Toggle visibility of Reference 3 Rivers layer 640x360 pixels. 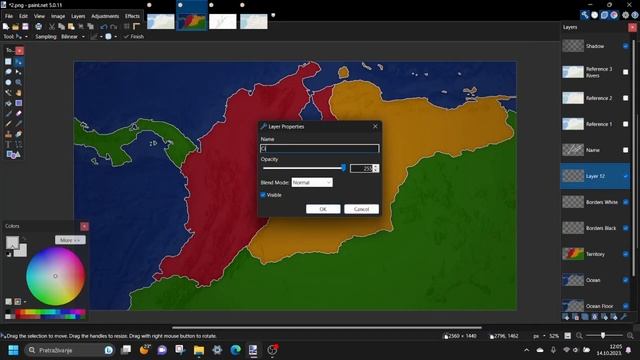625,72
